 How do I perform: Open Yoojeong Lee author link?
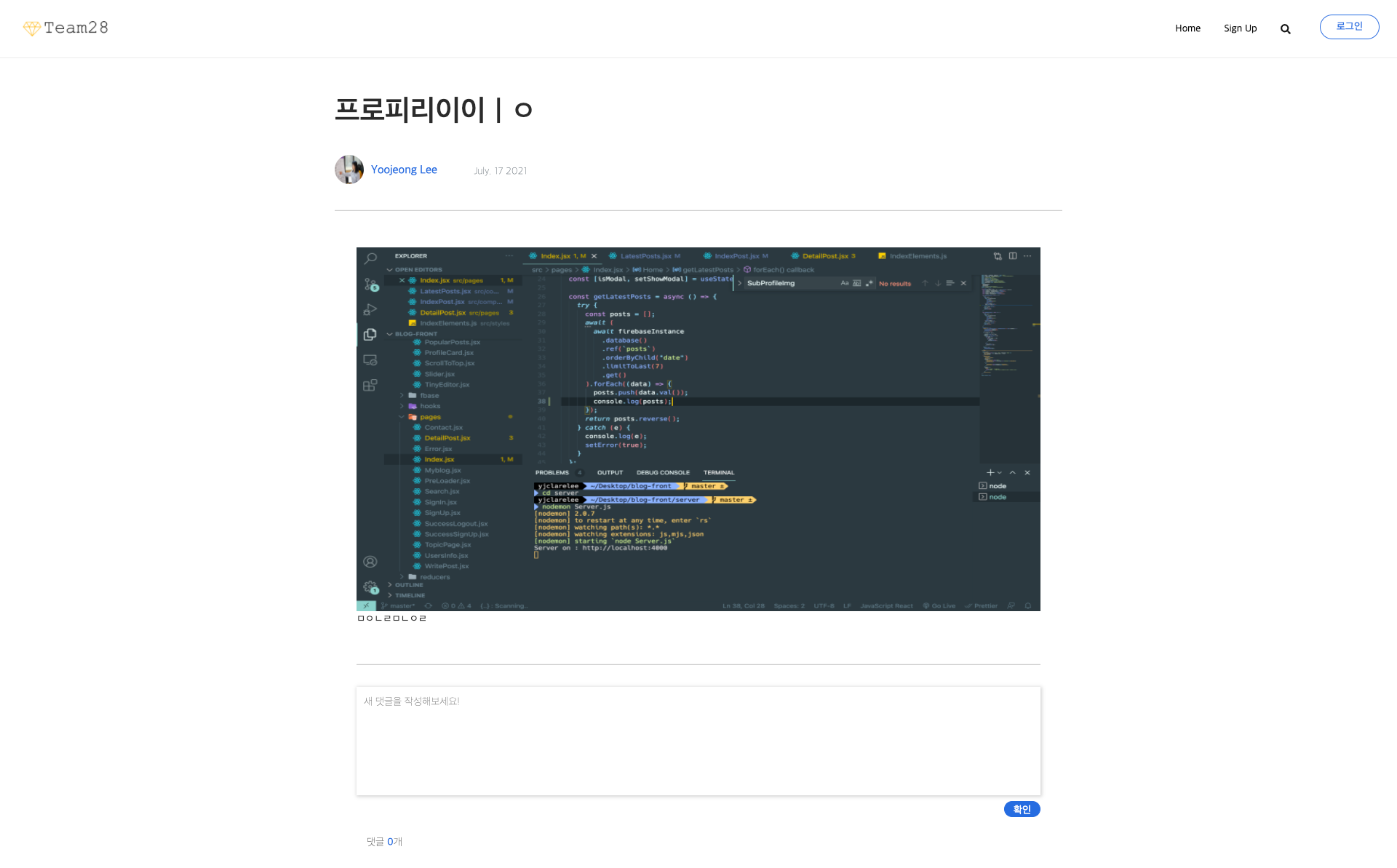pos(404,170)
